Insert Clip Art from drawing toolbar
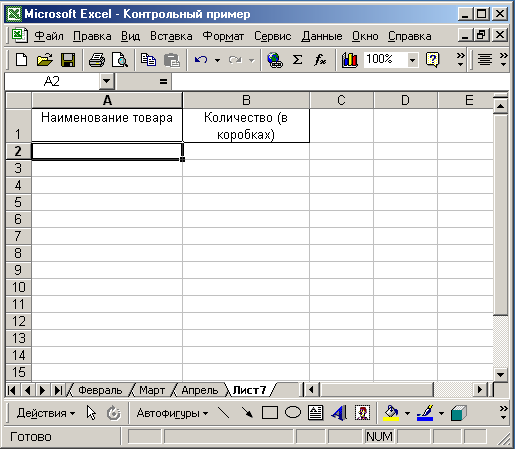 coord(362,413)
